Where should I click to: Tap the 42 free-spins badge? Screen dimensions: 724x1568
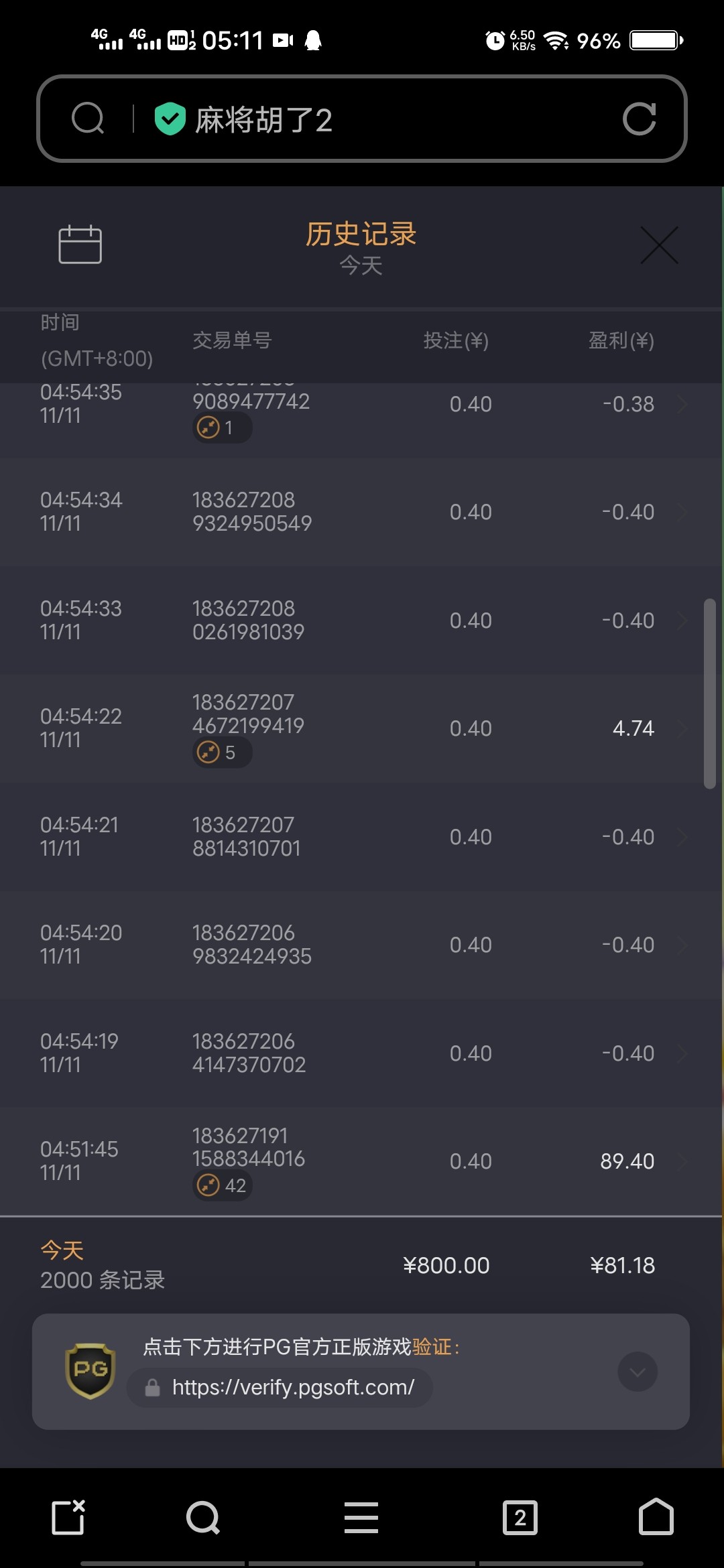223,1185
